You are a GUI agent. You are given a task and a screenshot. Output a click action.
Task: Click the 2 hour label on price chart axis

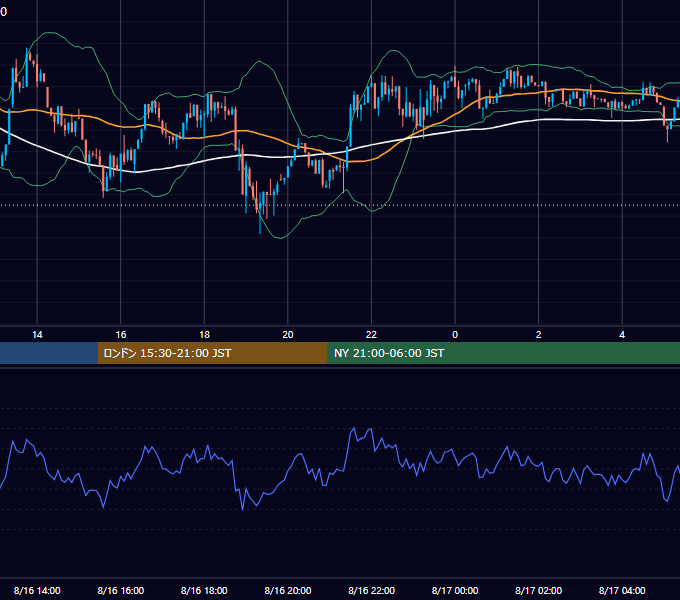point(538,335)
